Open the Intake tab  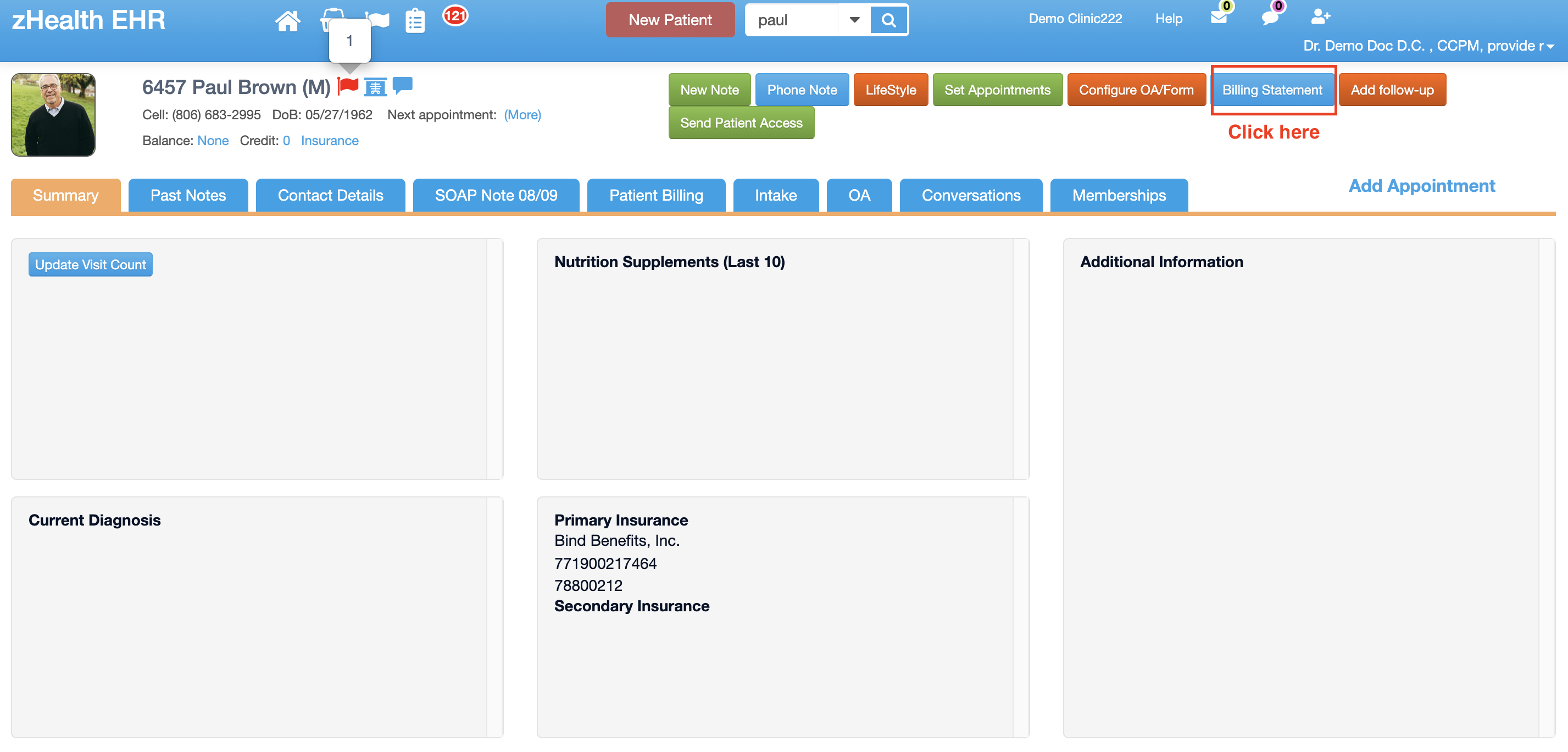[775, 196]
